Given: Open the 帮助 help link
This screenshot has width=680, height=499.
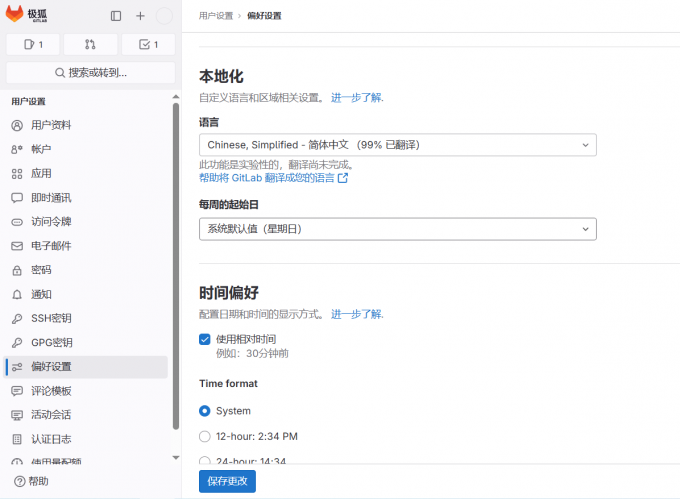Looking at the screenshot, I should [x=31, y=481].
